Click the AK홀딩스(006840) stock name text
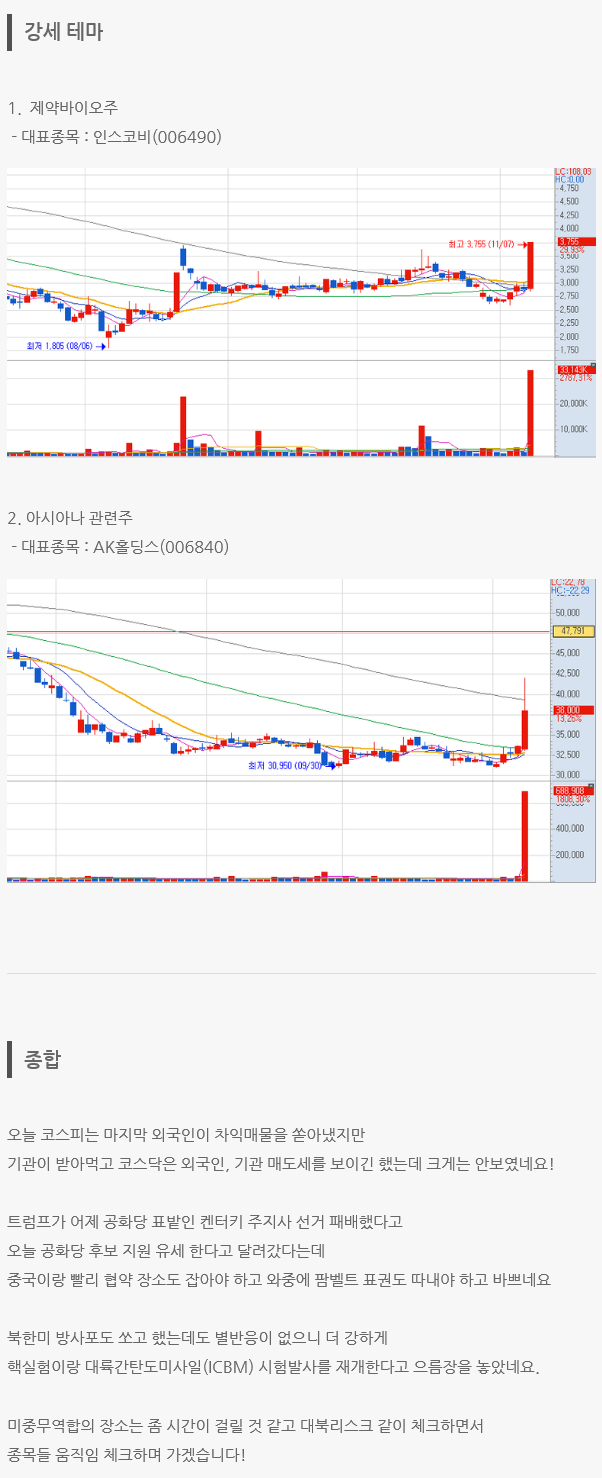The width and height of the screenshot is (602, 1478). pos(160,547)
